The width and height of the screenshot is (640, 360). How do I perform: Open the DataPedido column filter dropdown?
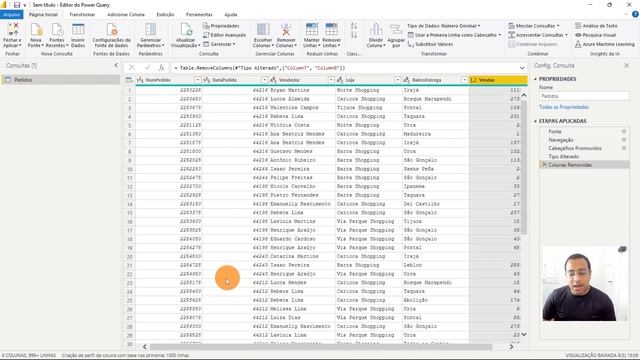[264, 80]
